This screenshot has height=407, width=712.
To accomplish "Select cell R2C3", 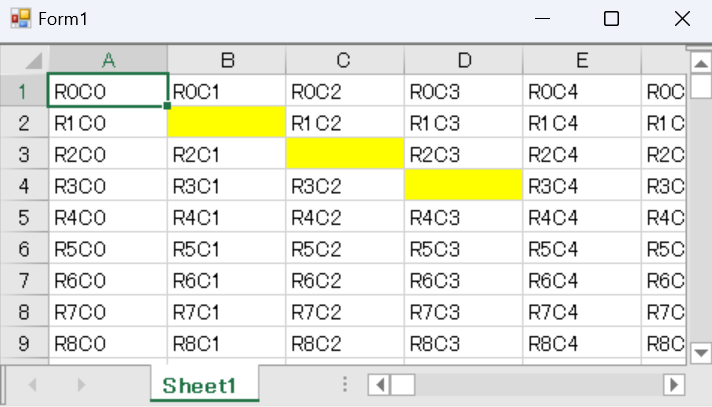I will 464,154.
